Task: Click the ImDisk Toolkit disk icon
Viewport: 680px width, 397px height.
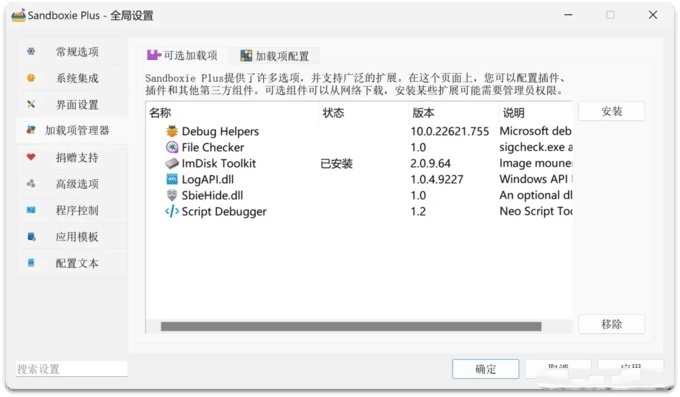Action: point(172,163)
